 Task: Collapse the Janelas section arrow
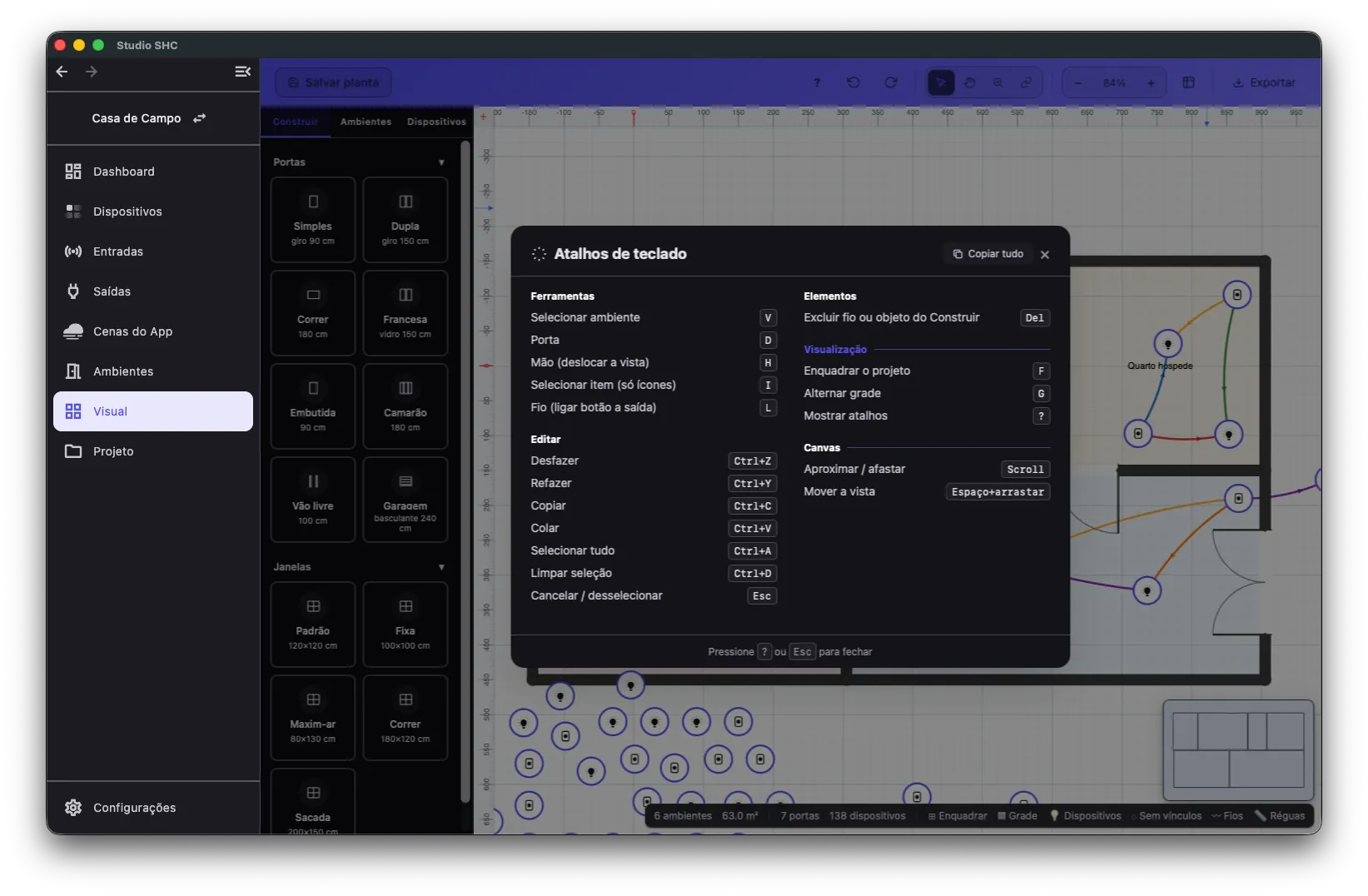point(441,567)
